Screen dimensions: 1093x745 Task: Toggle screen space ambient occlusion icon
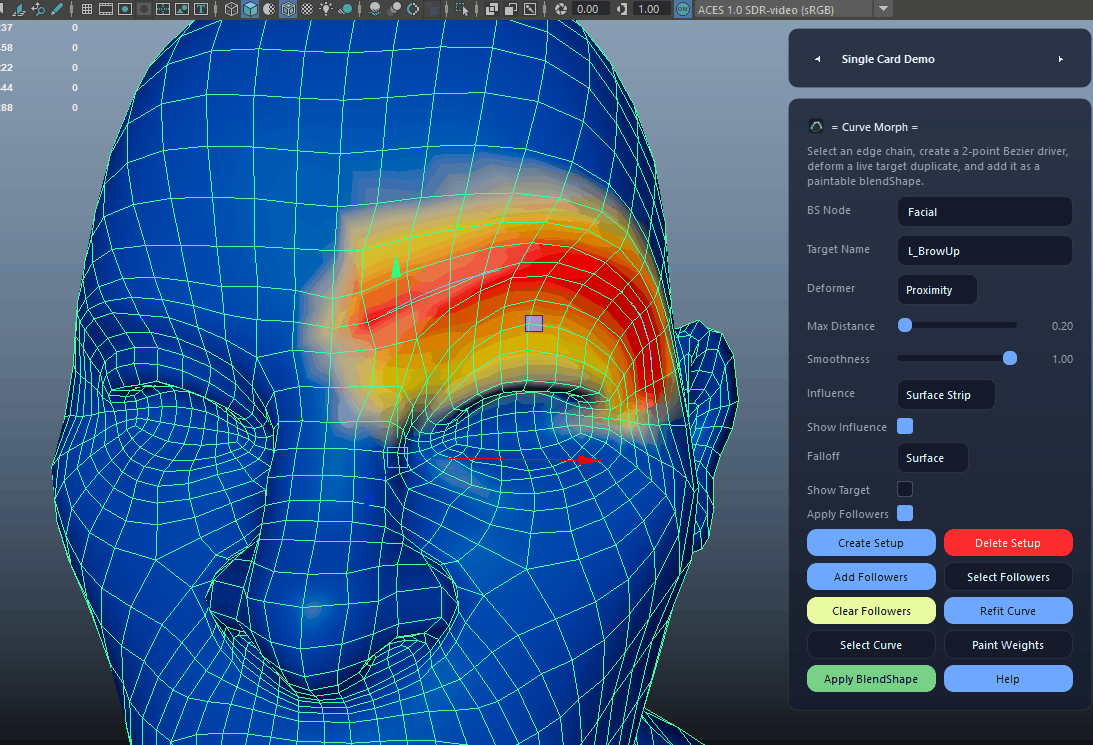pyautogui.click(x=375, y=9)
